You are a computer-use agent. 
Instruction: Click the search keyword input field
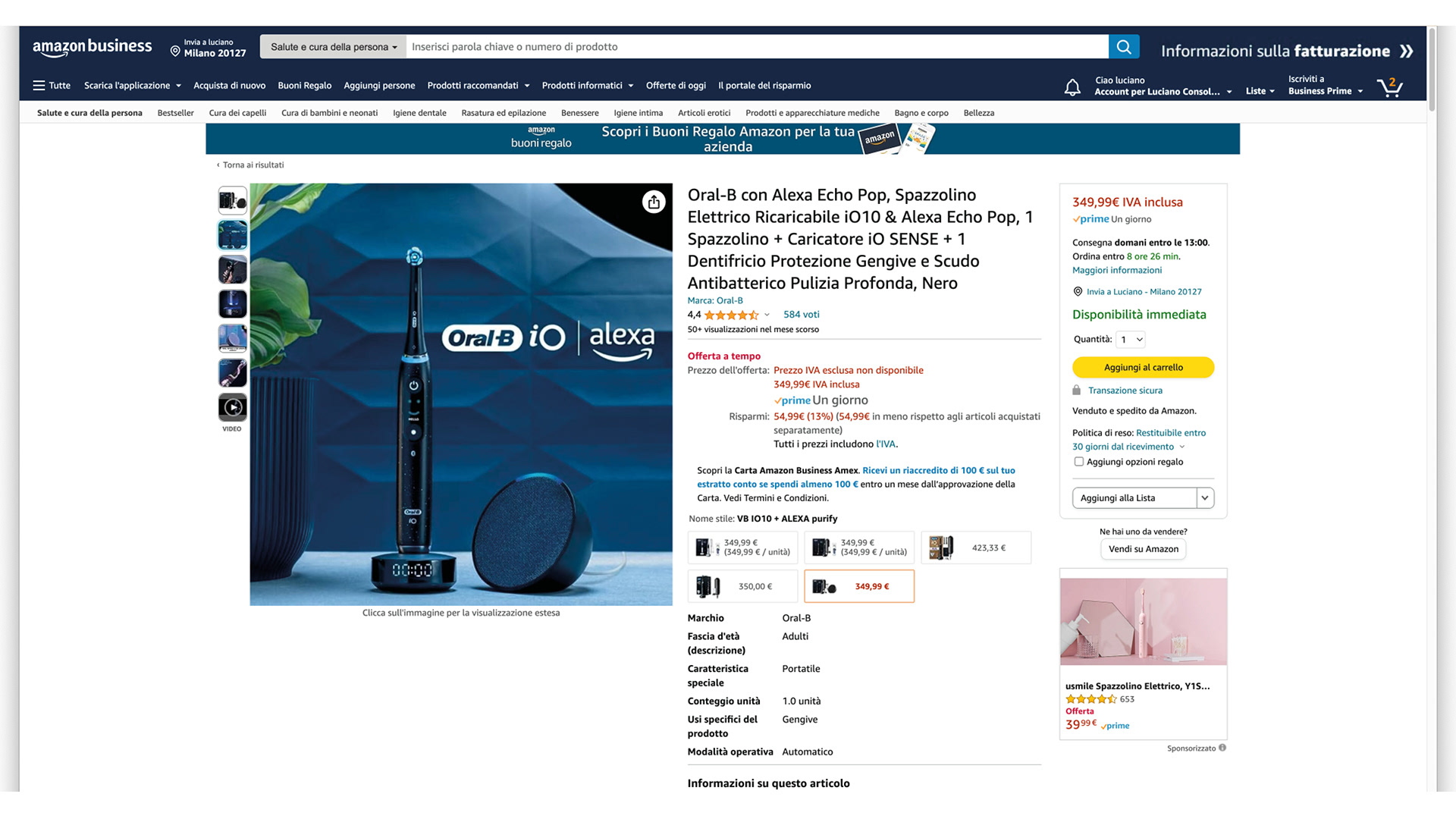[x=757, y=46]
